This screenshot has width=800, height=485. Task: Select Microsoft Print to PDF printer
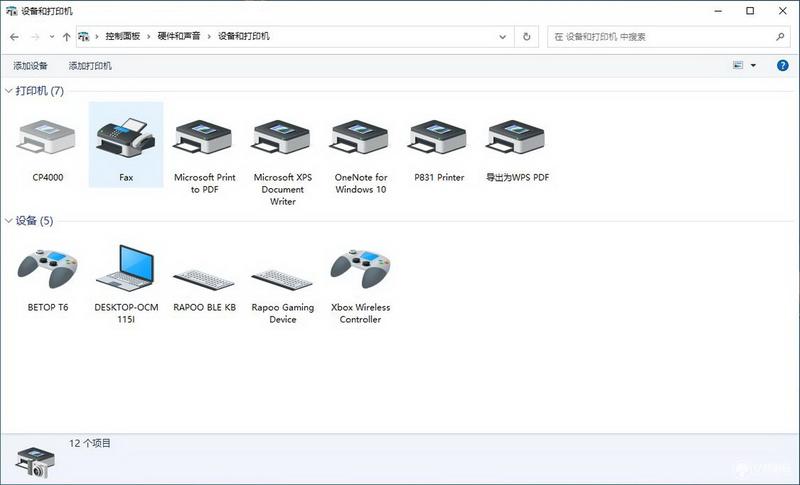pos(204,138)
